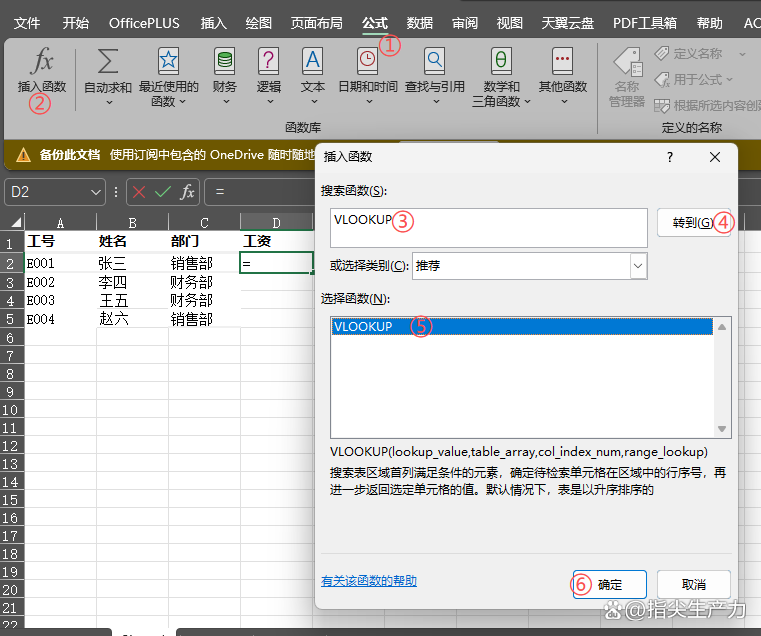Viewport: 761px width, 636px height.
Task: Expand the Name Box dropdown
Action: (x=96, y=193)
